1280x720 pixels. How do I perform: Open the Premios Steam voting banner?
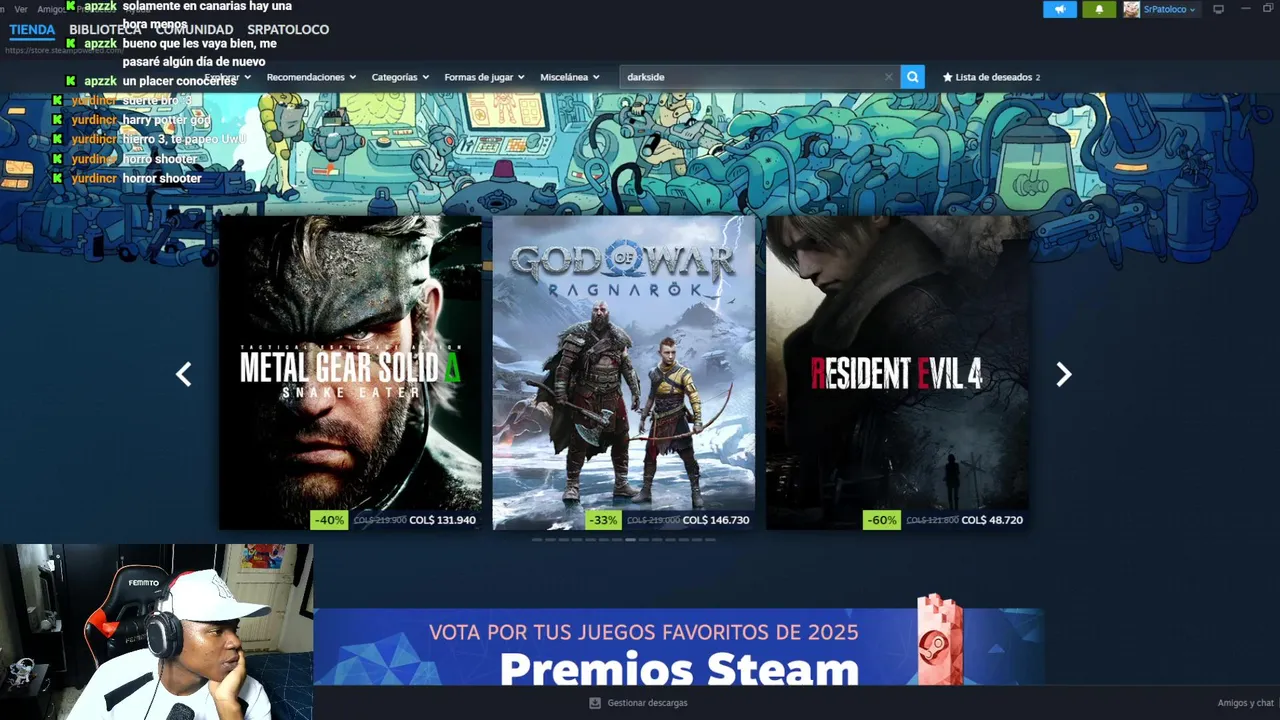(679, 646)
